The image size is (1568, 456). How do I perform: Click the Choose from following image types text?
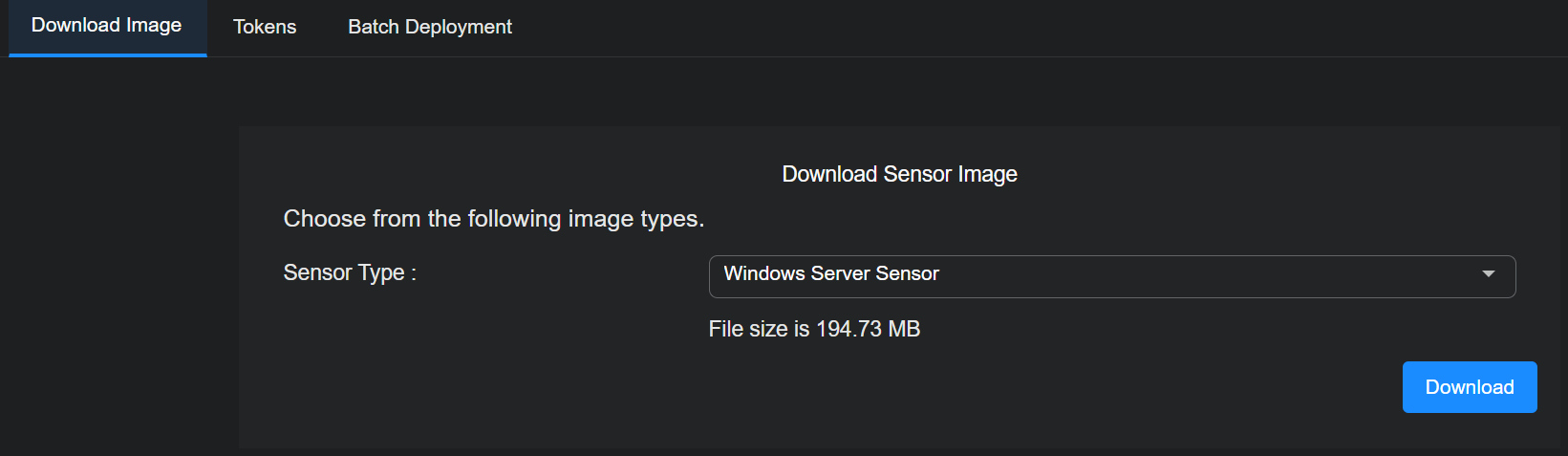[493, 219]
